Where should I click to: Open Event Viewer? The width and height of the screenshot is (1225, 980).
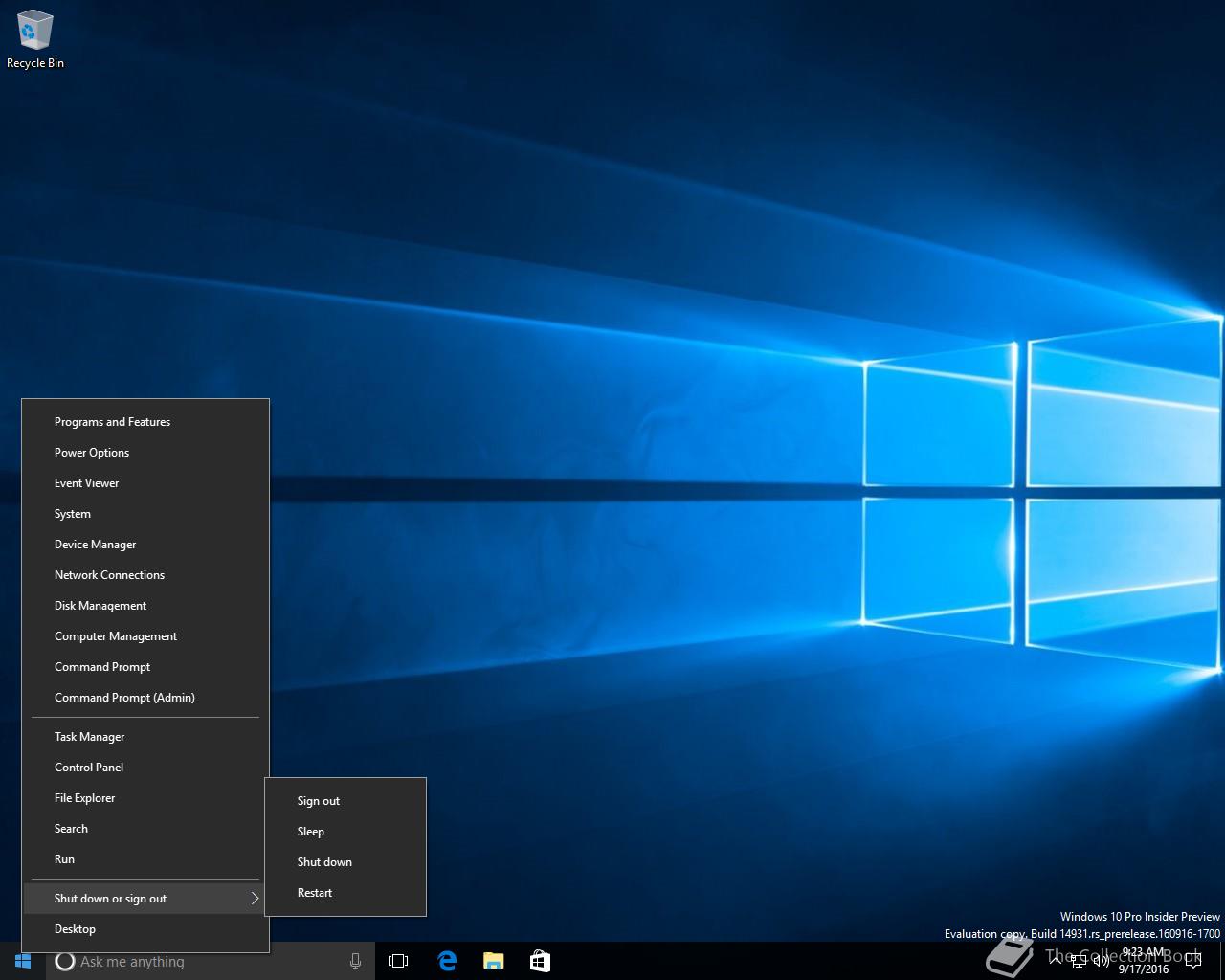pos(145,483)
